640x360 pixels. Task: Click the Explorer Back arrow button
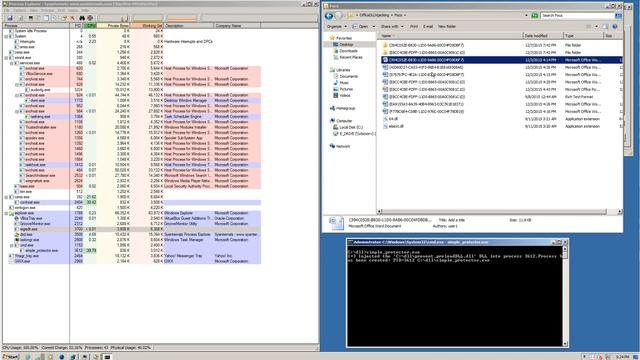(329, 16)
